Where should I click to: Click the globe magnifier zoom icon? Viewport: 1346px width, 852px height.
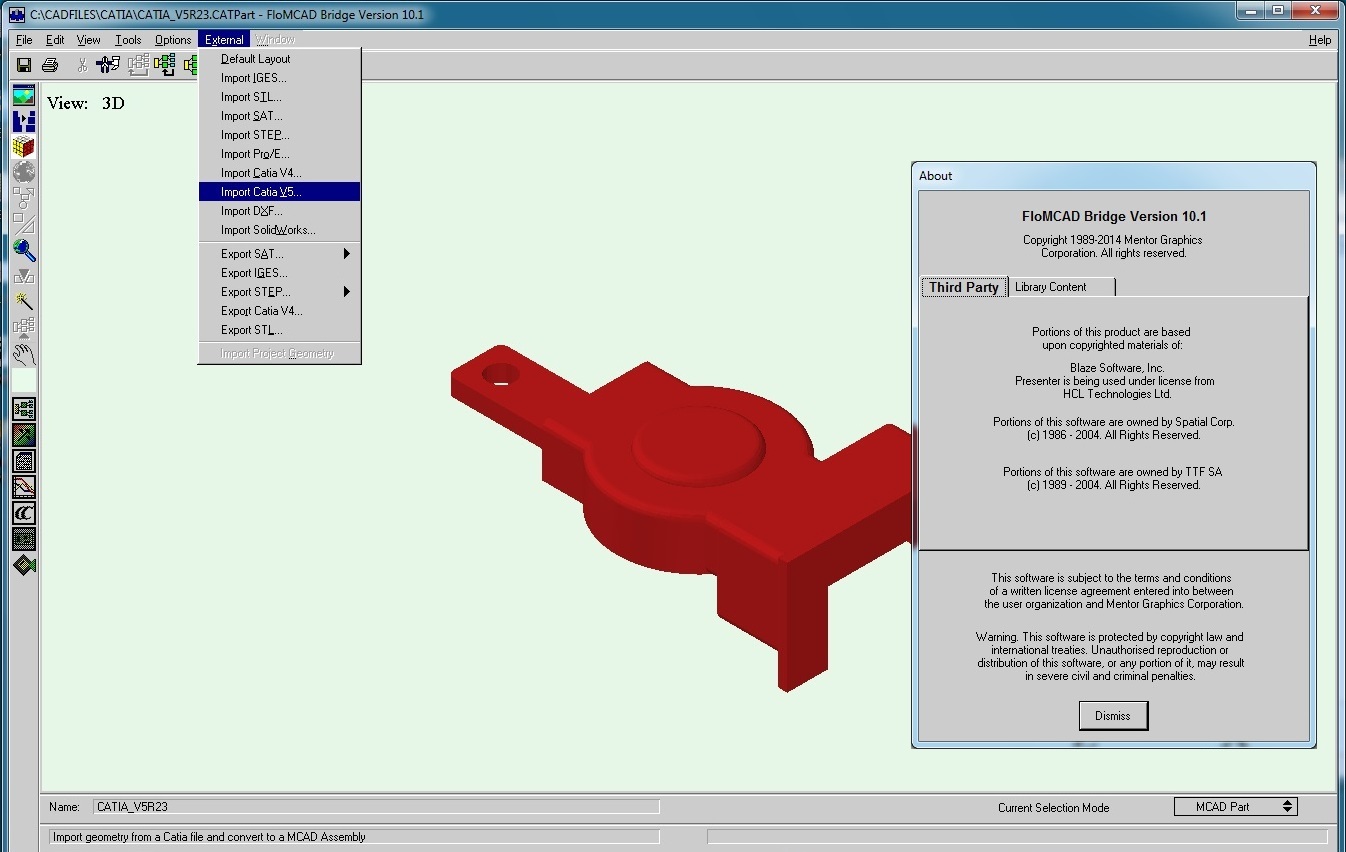pos(24,250)
